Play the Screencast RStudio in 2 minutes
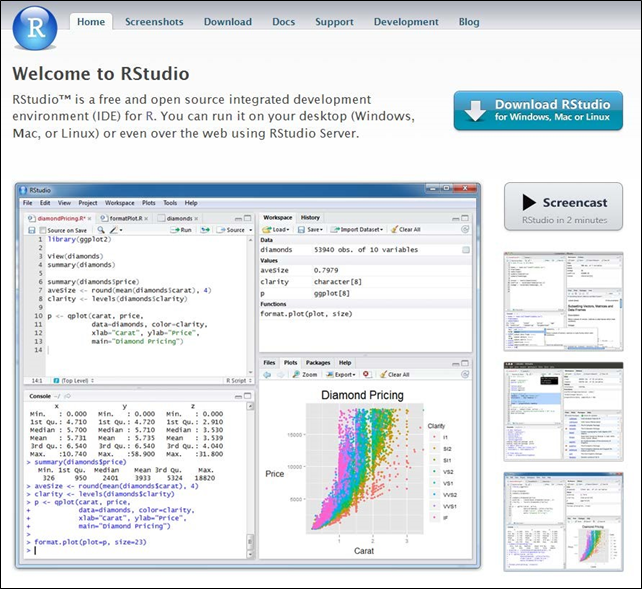 click(x=563, y=207)
